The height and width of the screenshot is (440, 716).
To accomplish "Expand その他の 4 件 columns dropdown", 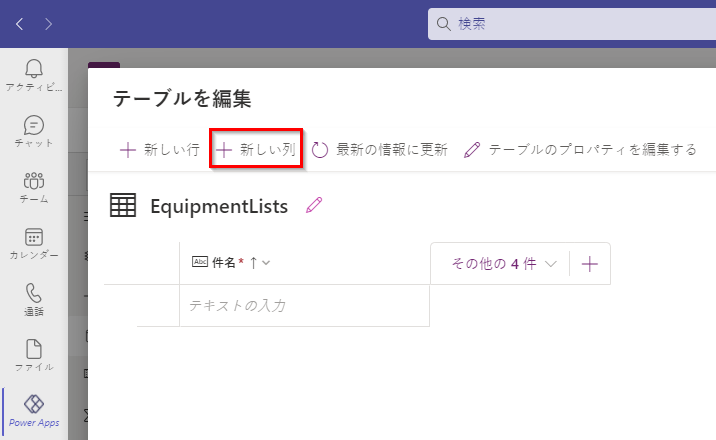I will pos(504,264).
